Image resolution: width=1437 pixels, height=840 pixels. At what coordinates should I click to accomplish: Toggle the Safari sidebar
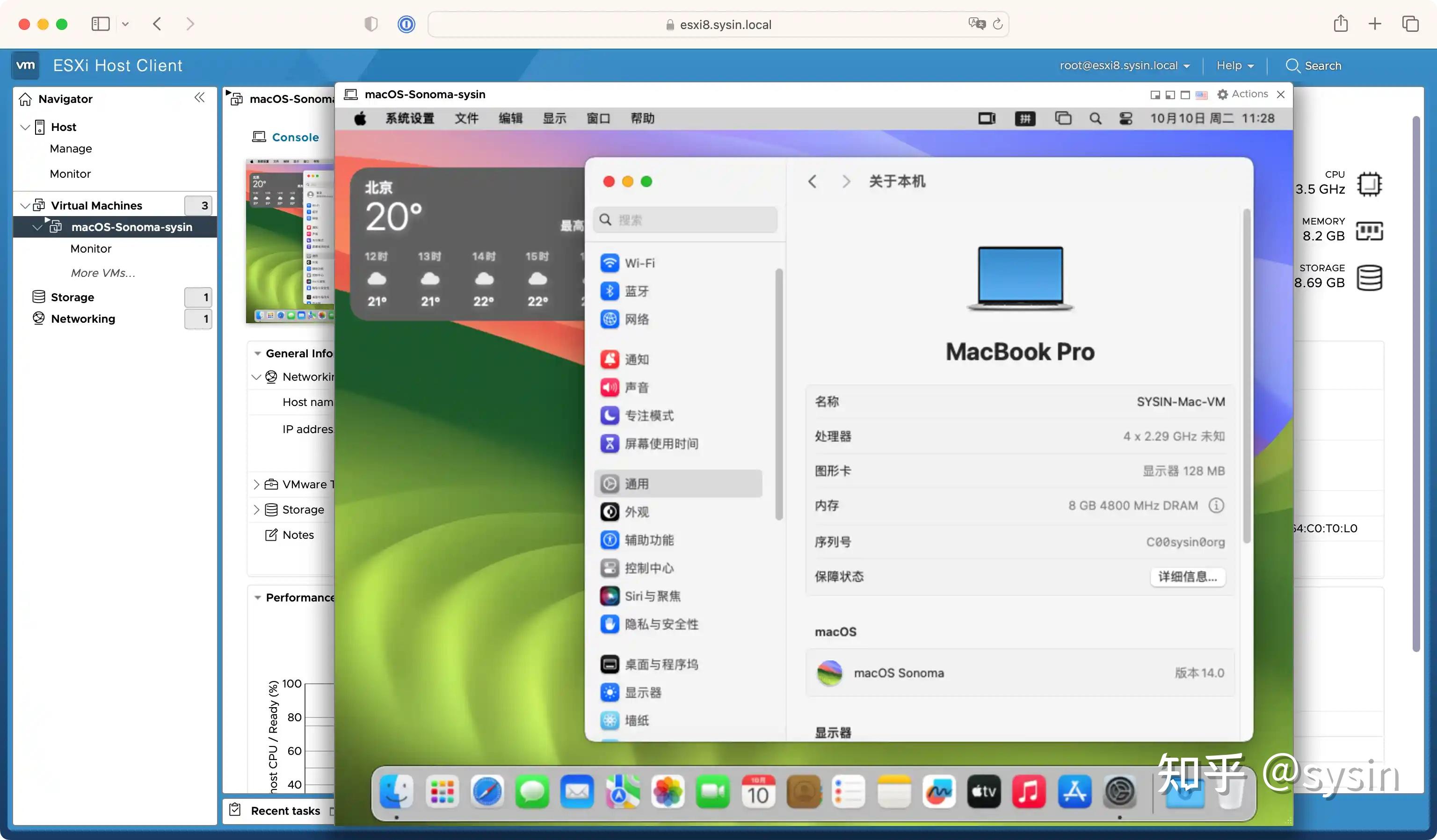tap(101, 23)
